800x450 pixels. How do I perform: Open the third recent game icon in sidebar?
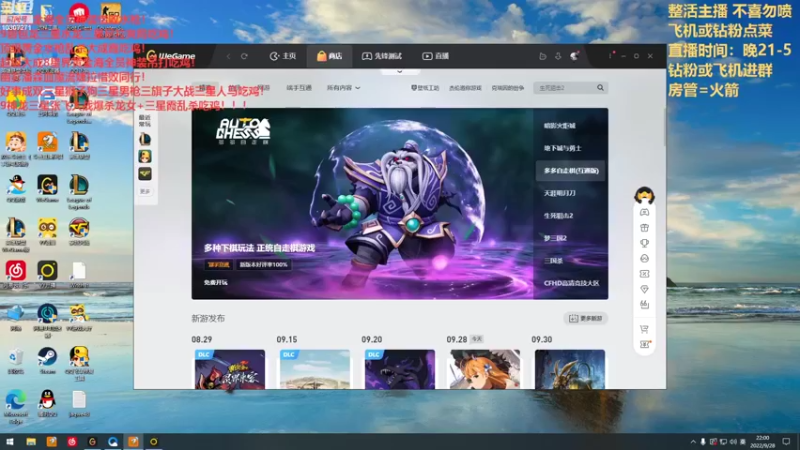(x=145, y=174)
